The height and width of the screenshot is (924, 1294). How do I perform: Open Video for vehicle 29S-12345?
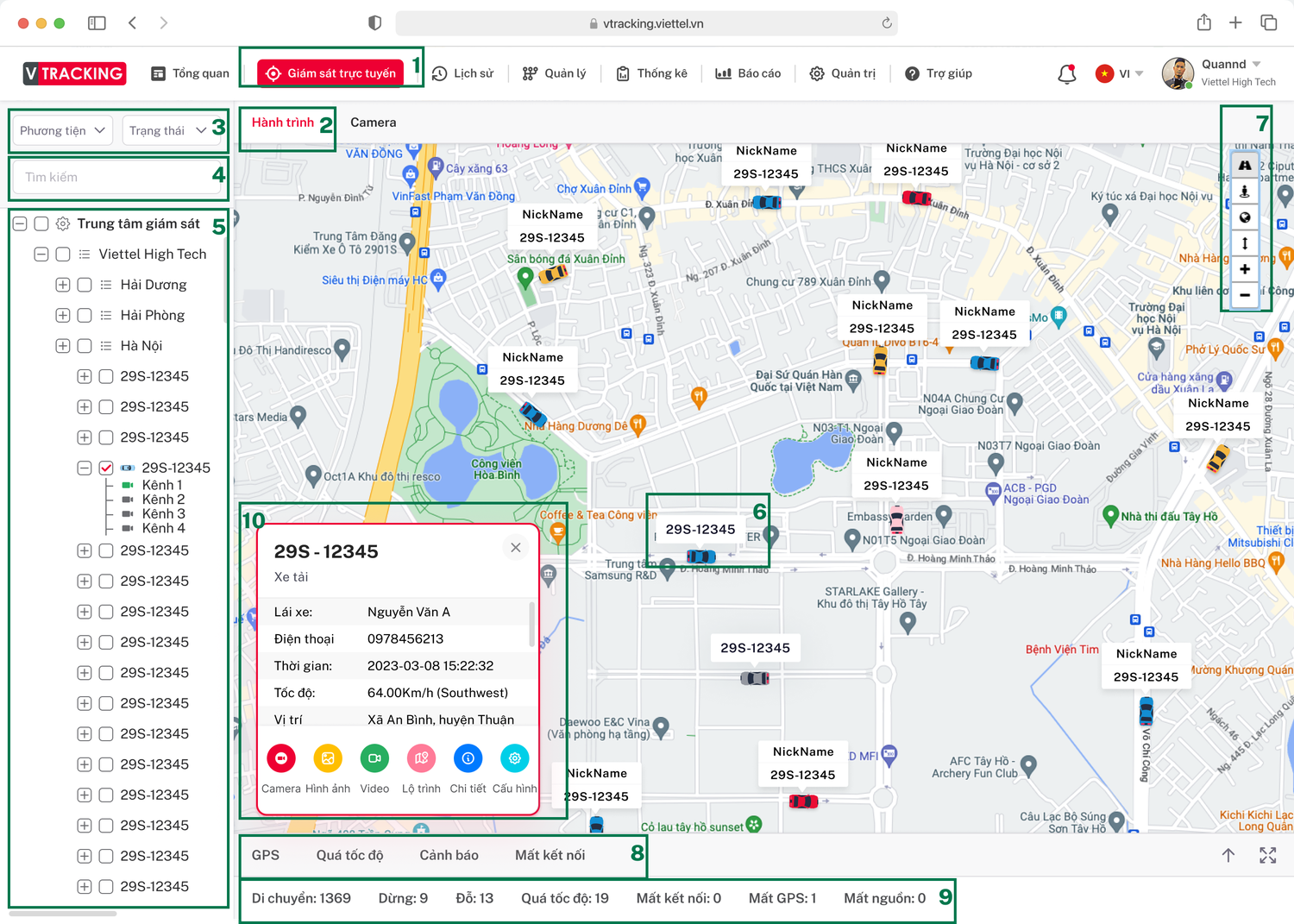[x=374, y=758]
